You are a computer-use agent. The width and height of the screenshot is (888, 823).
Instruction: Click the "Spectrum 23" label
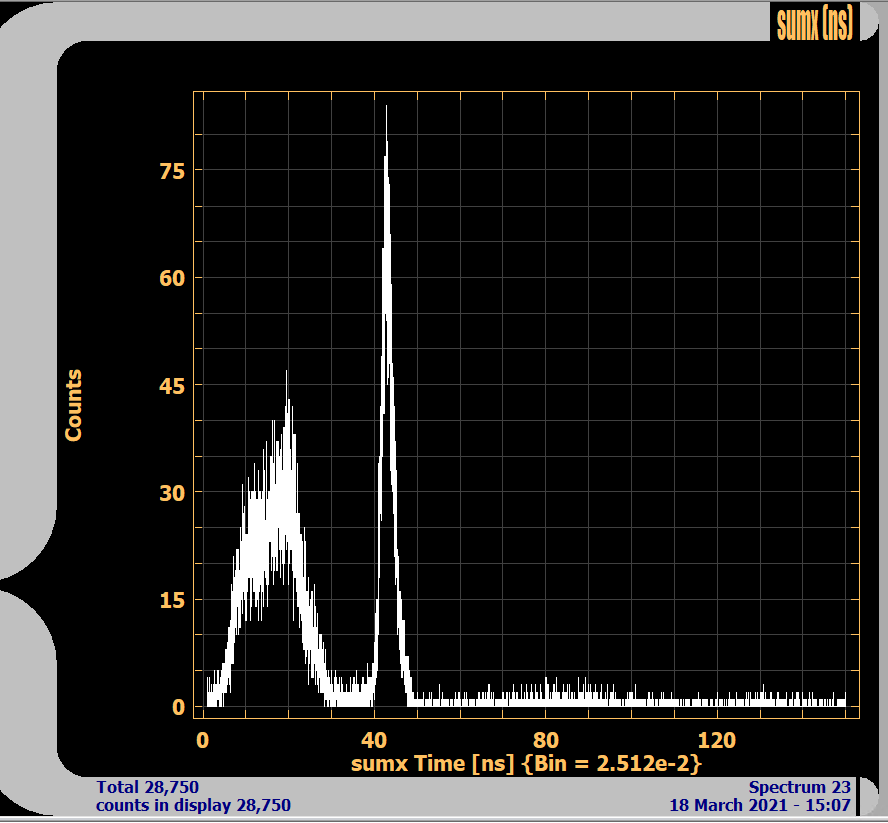(799, 788)
